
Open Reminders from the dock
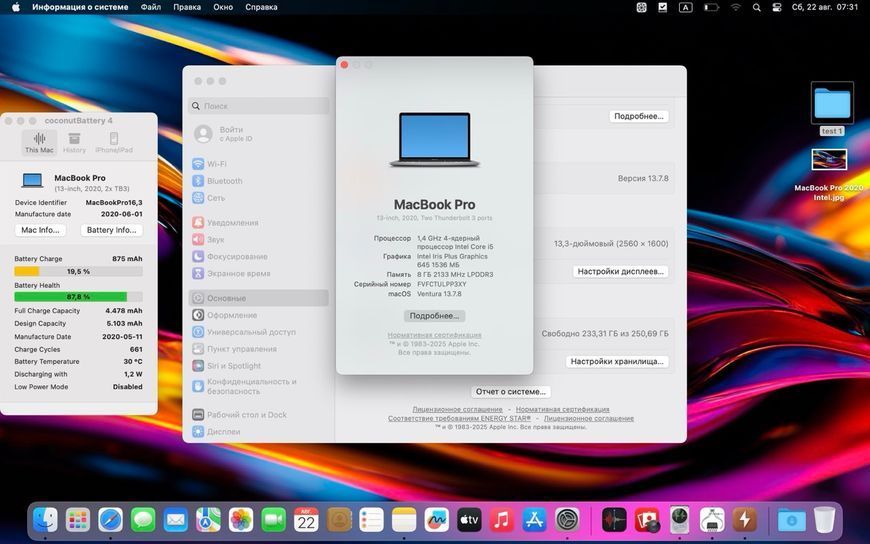[x=371, y=520]
